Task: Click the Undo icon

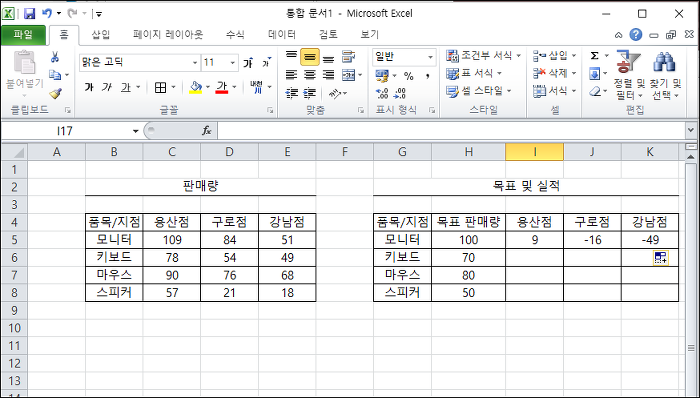Action: pyautogui.click(x=47, y=13)
